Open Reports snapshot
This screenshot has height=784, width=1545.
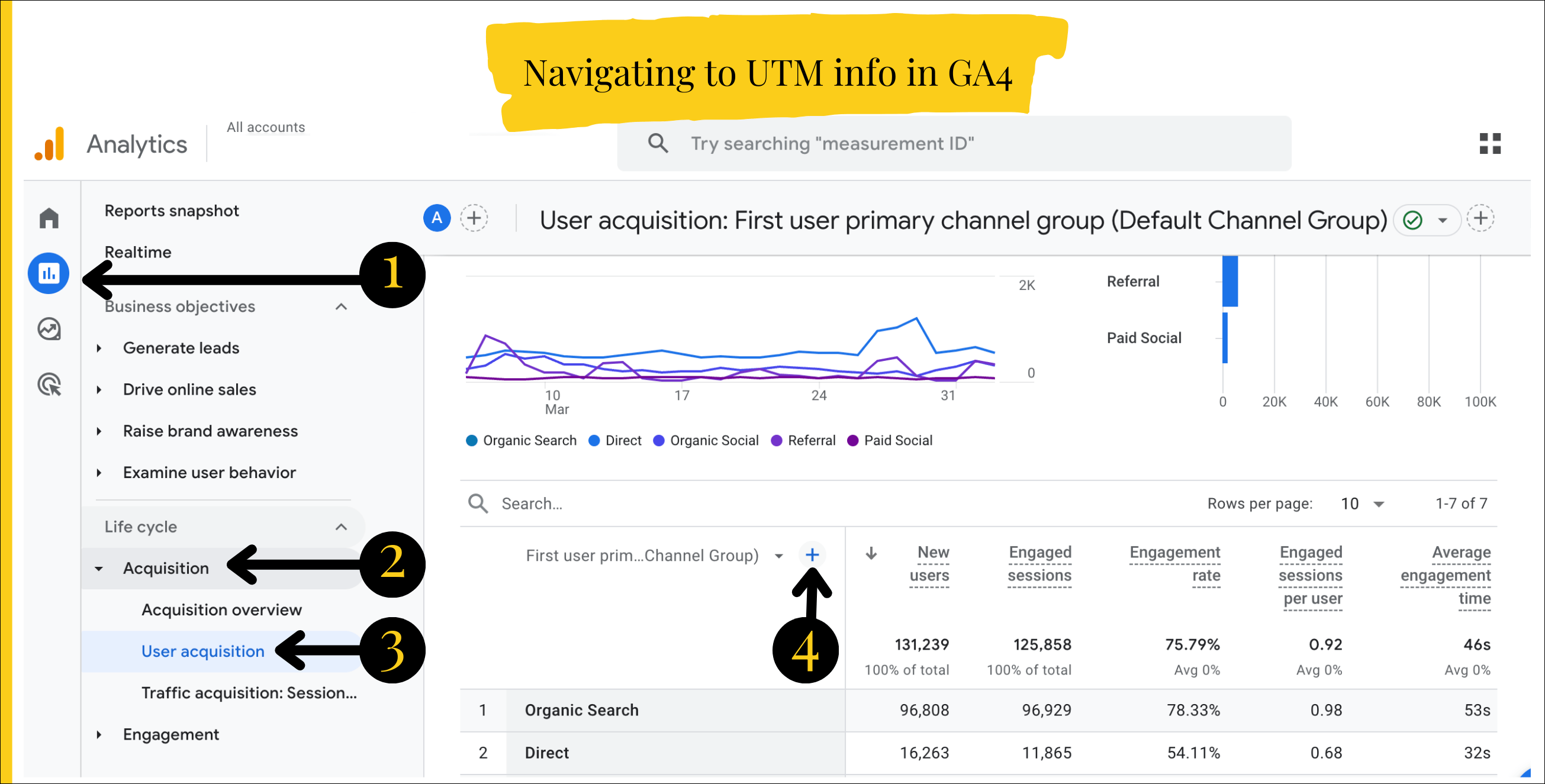(x=172, y=211)
